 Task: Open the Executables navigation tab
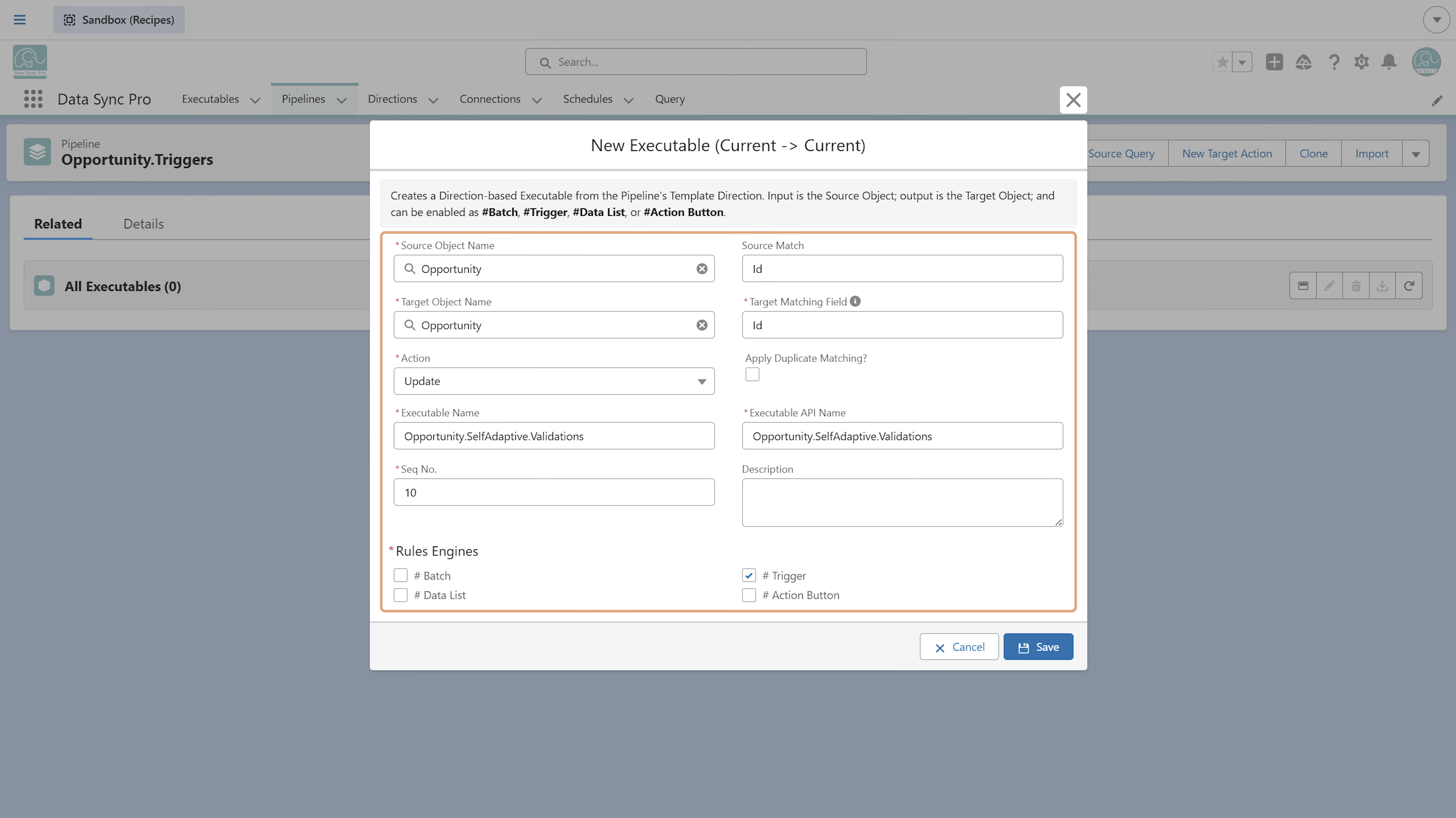[x=210, y=99]
